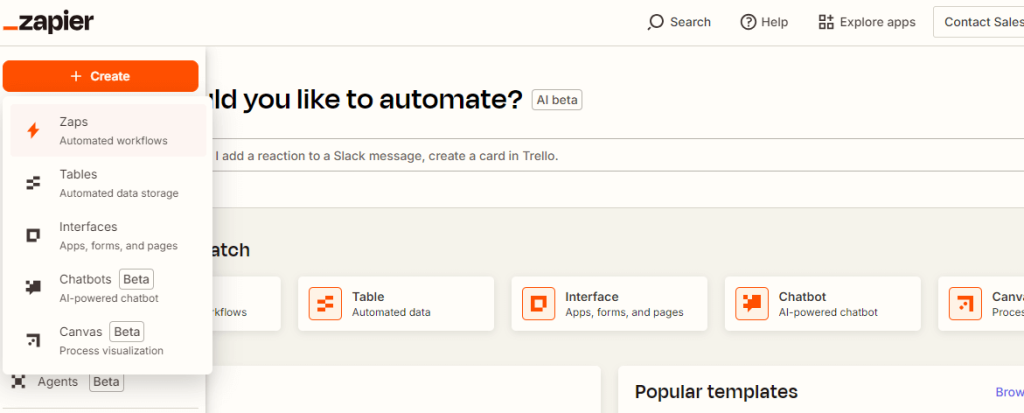Click the 'Automated workflows' subtitle text
Screen dimensions: 1024x413
coord(114,140)
